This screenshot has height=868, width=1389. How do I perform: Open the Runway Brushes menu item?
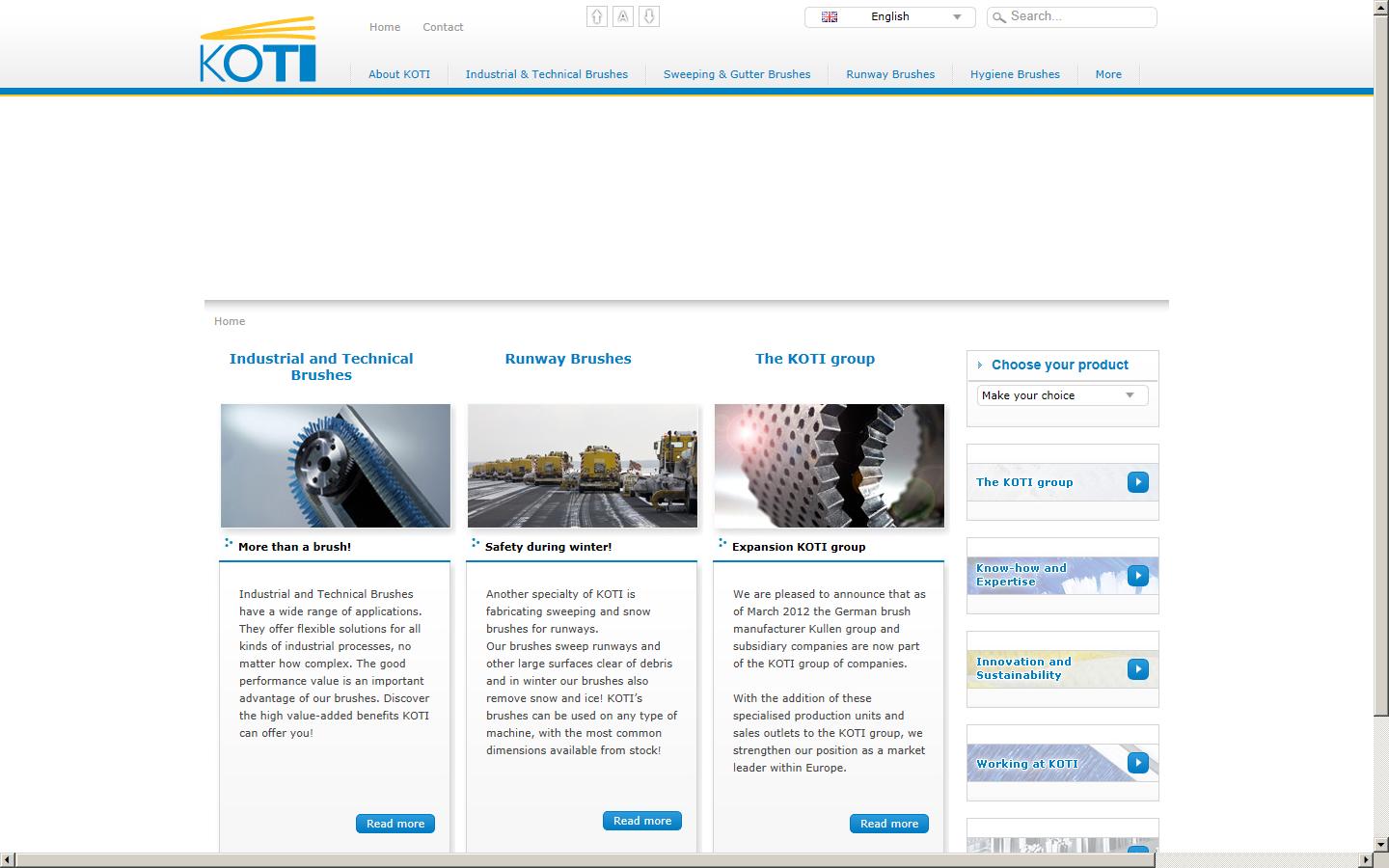coord(890,74)
